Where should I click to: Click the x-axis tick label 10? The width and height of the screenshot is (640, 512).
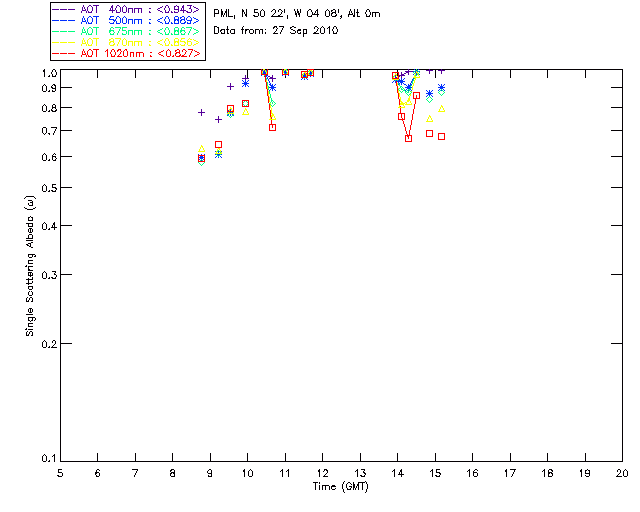pyautogui.click(x=248, y=473)
